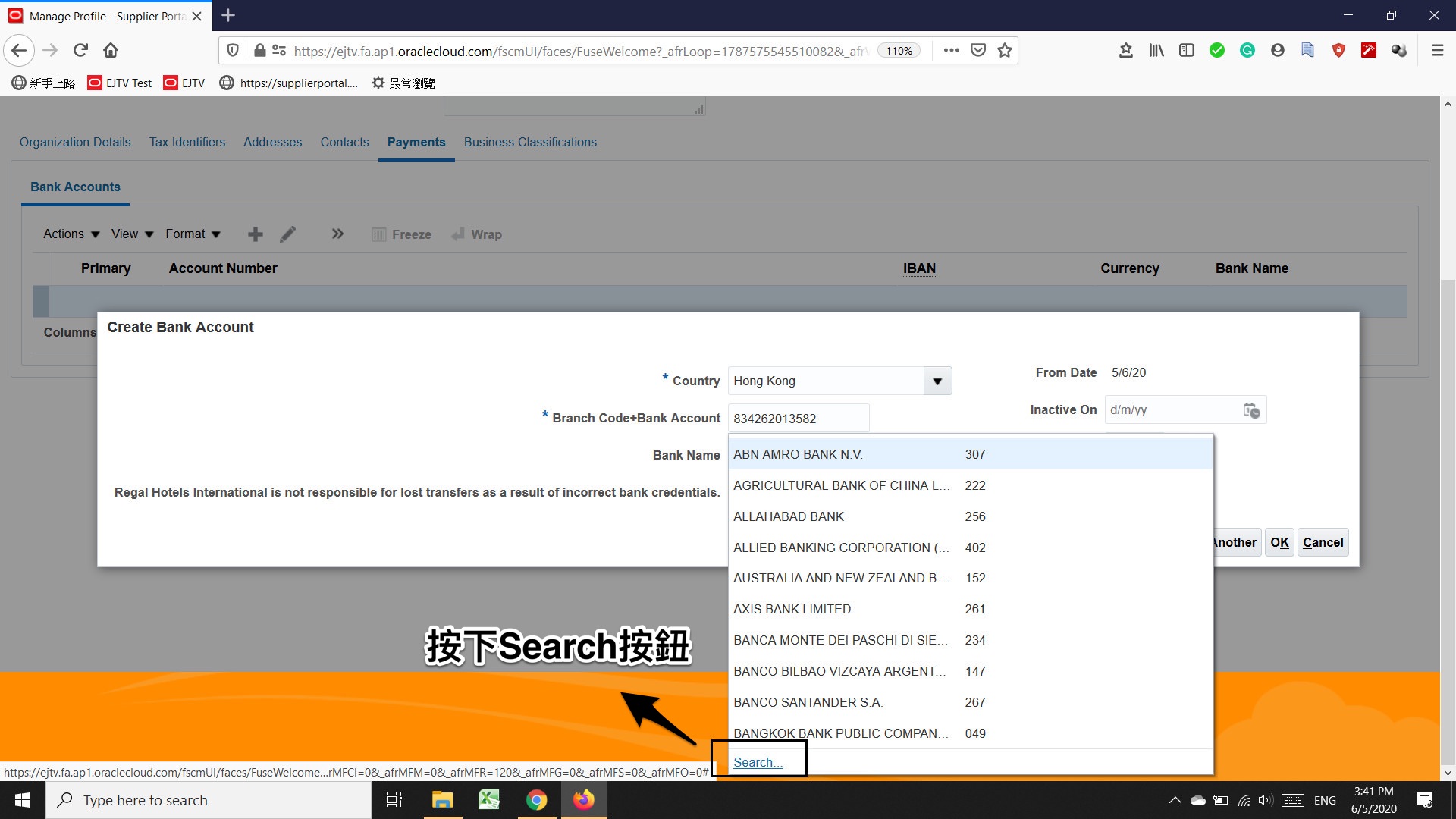Click the Freeze column button

401,235
